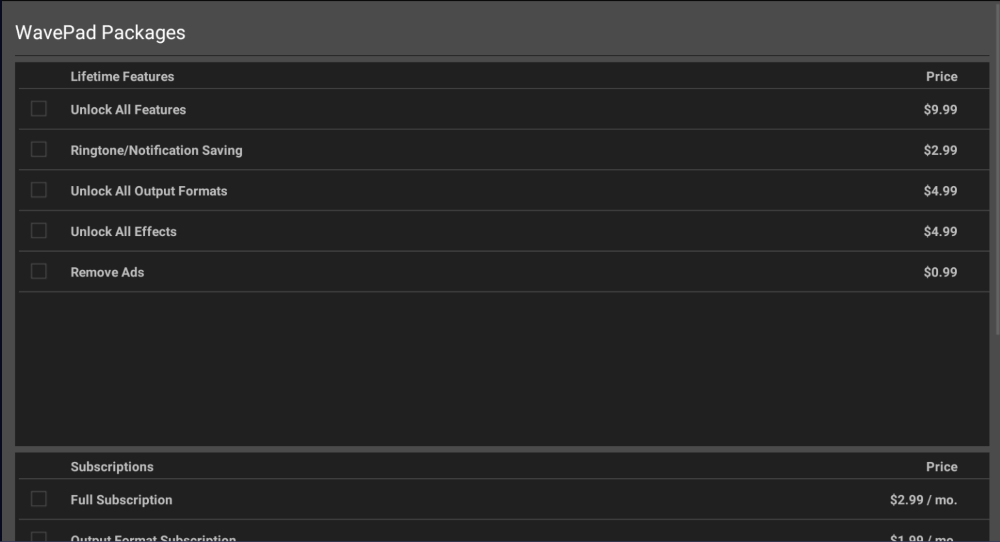
Task: Click the WavePad Packages title
Action: click(100, 32)
